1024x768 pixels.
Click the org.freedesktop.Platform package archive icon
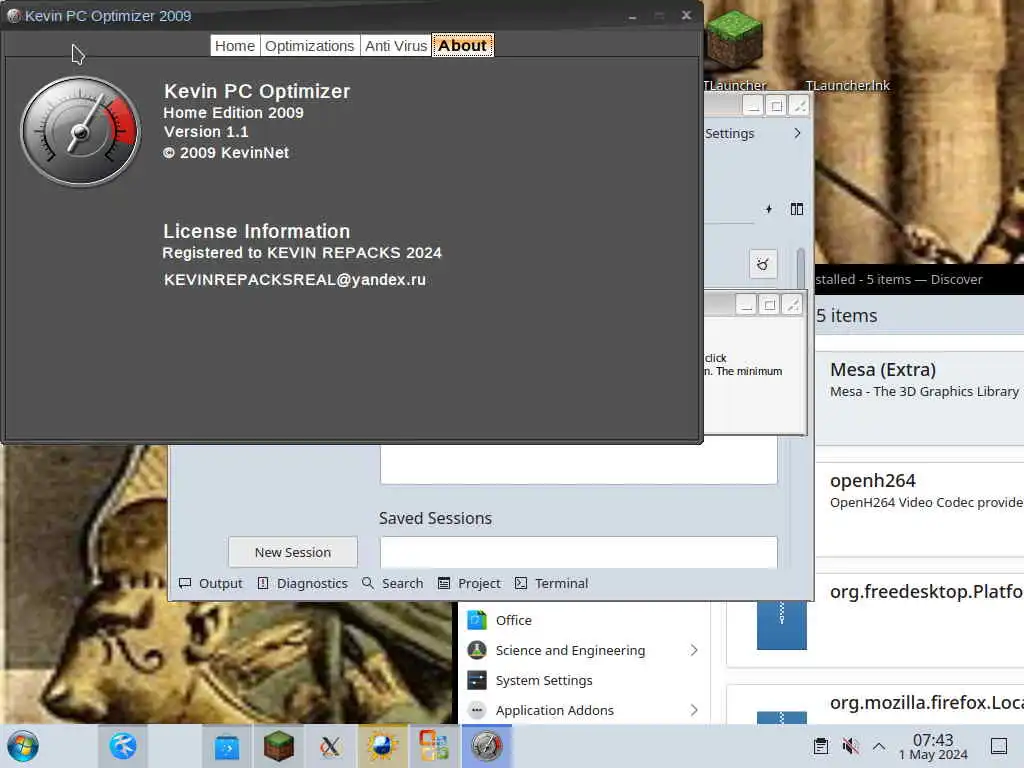click(x=782, y=625)
